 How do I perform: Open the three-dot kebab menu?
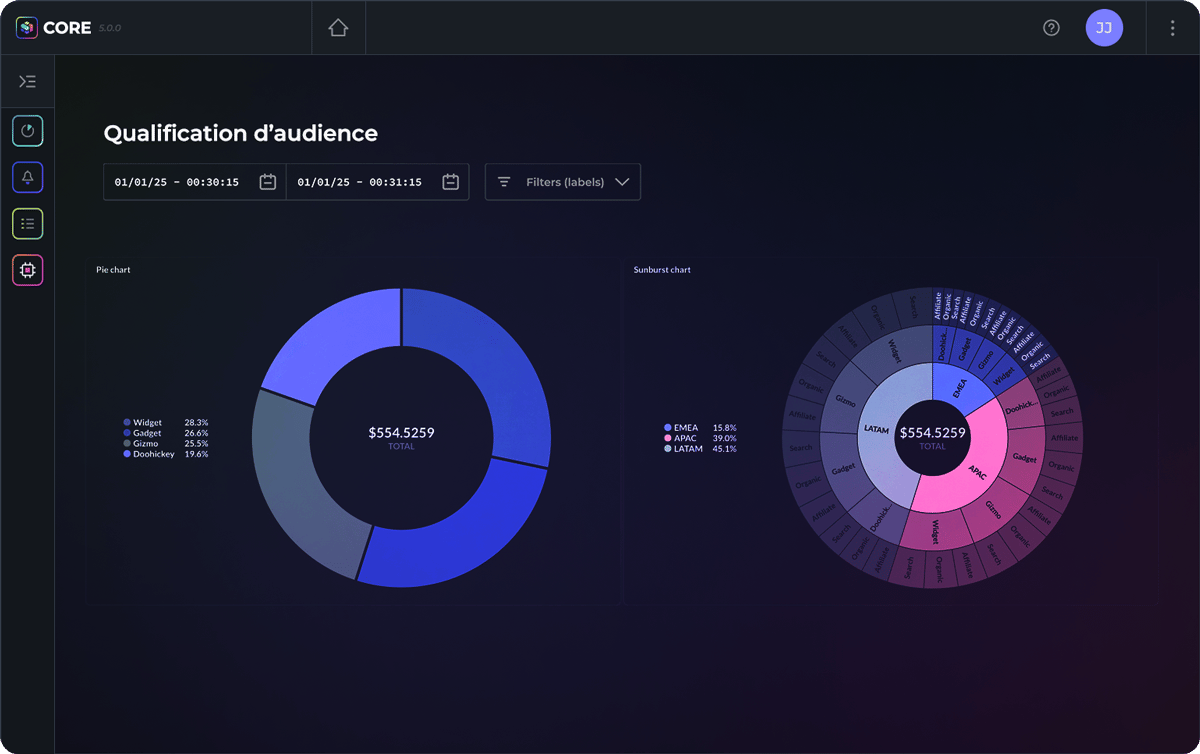1172,28
